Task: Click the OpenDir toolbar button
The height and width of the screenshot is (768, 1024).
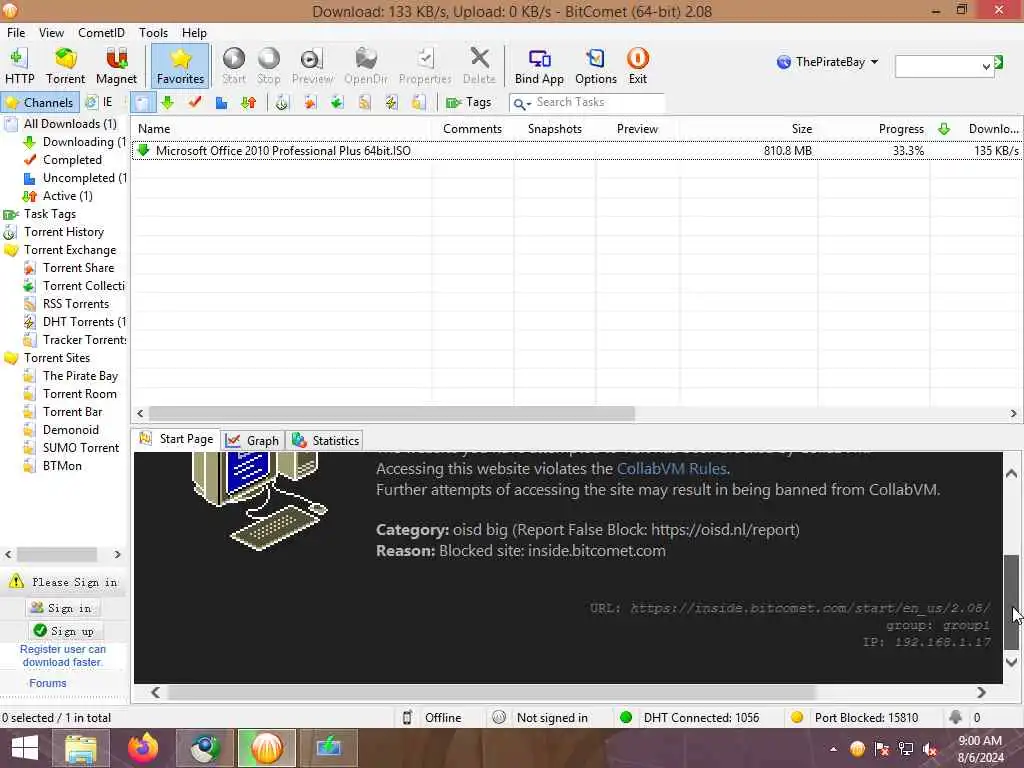Action: point(366,67)
